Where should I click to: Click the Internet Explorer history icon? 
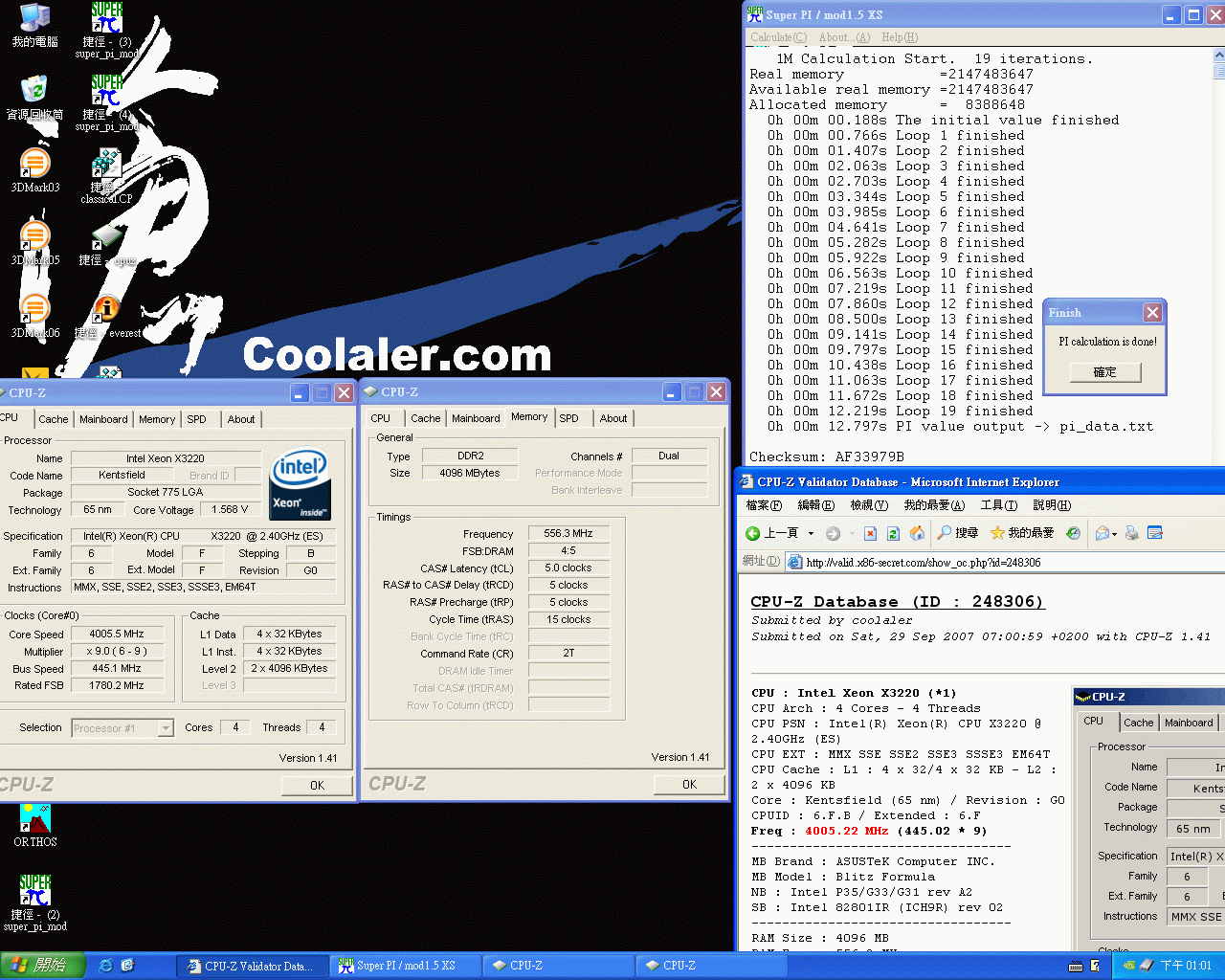1073,533
